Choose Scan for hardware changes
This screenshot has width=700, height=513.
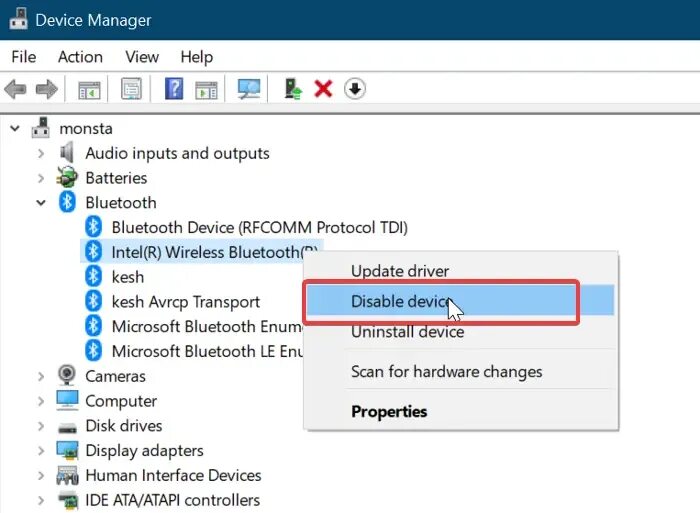point(460,371)
